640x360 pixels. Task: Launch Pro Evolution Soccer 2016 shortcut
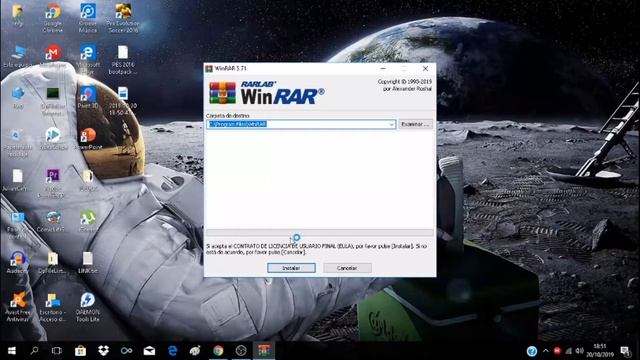pos(123,17)
